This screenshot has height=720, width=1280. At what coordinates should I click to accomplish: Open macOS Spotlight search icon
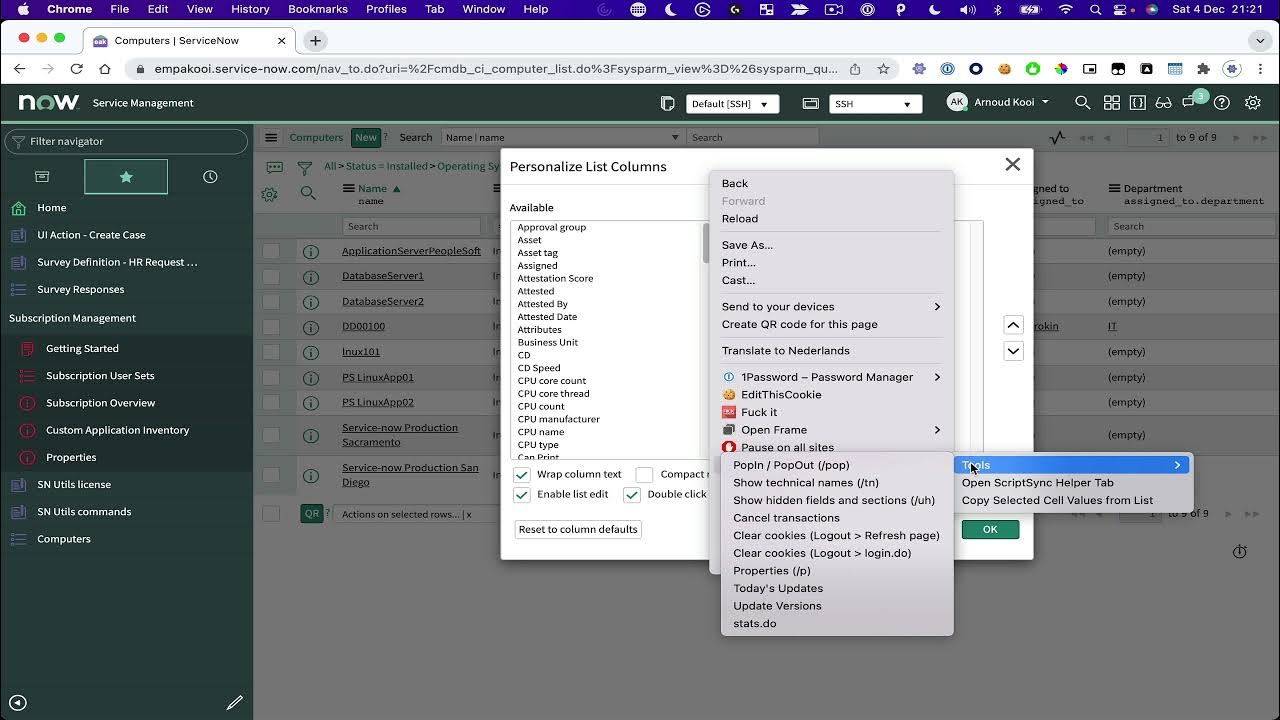tap(1096, 9)
